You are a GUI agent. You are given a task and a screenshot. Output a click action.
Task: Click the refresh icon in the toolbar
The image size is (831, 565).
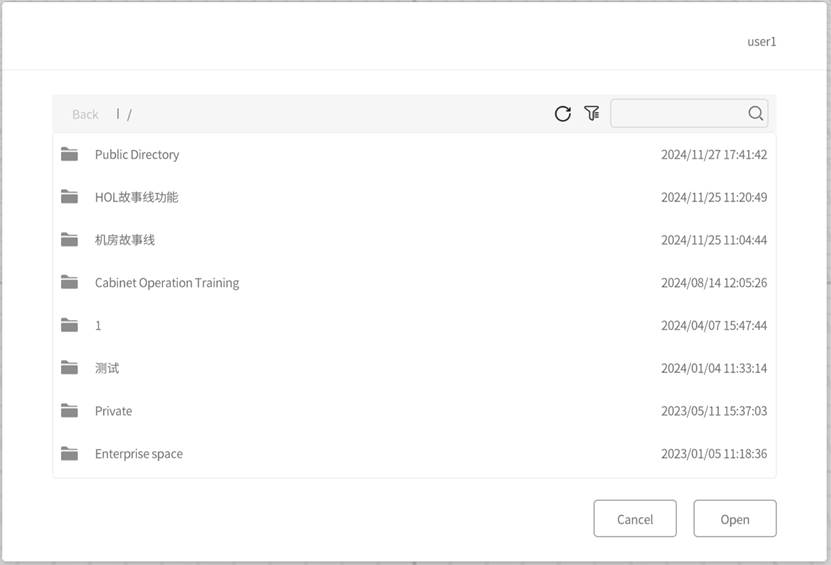[x=563, y=114]
